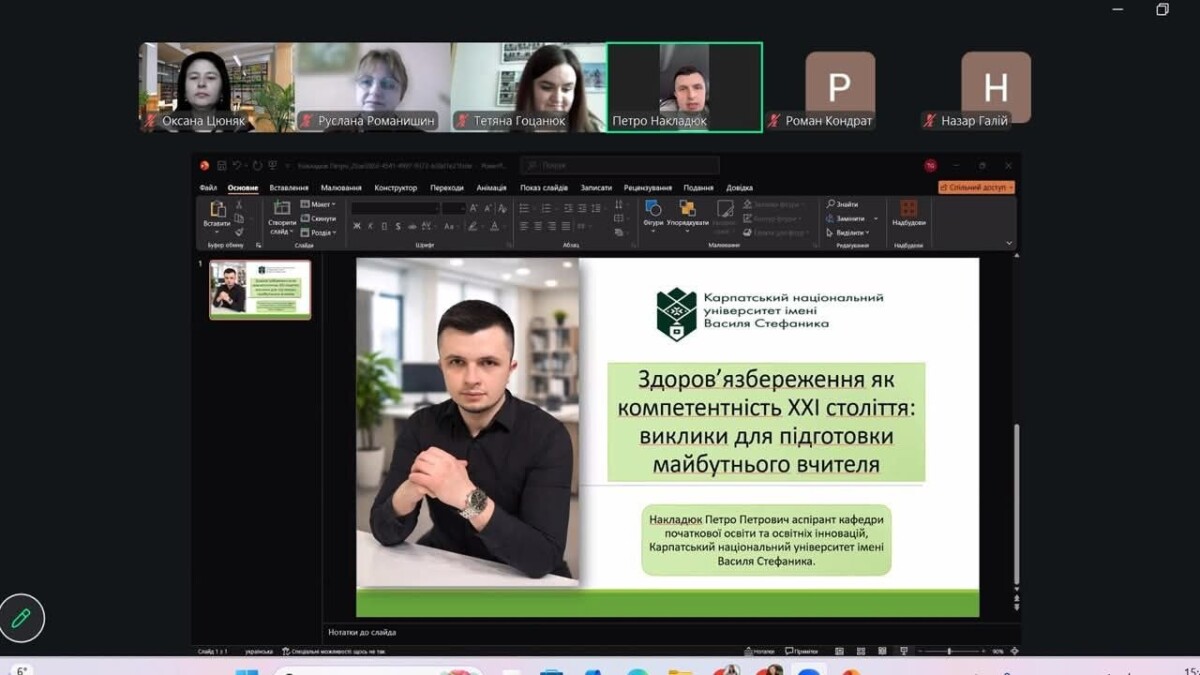Click the green pen annotation icon
Viewport: 1200px width, 675px height.
(21, 618)
